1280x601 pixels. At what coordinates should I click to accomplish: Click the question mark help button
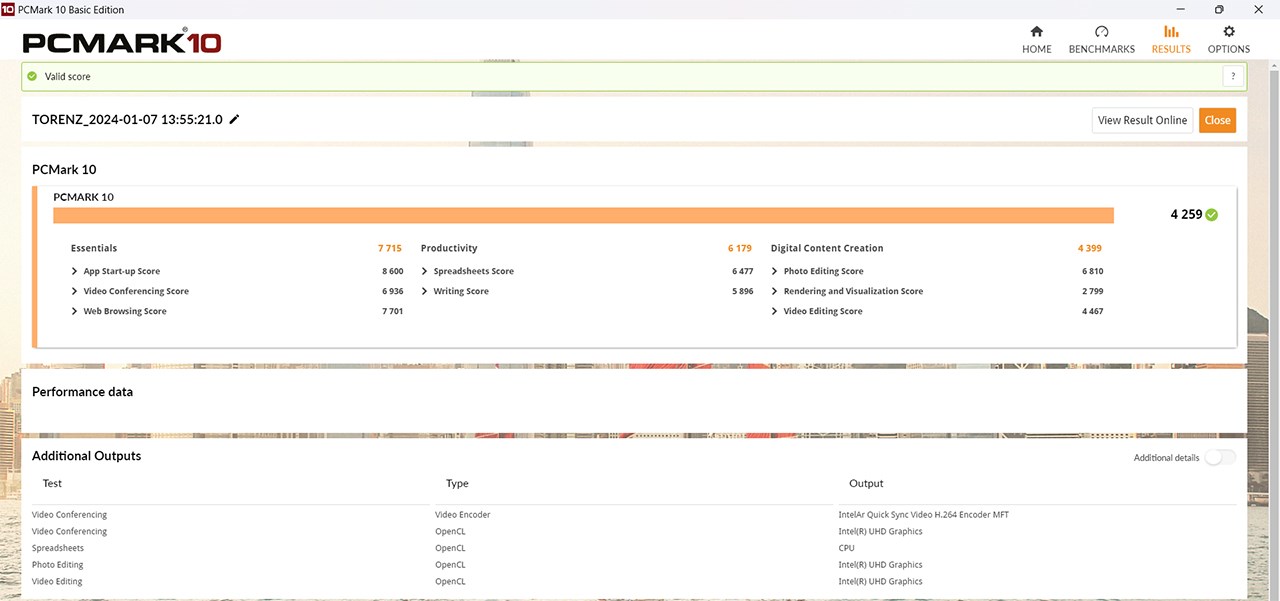coord(1233,76)
